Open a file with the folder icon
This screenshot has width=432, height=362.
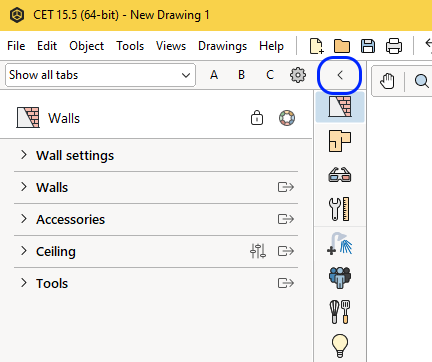[x=342, y=46]
